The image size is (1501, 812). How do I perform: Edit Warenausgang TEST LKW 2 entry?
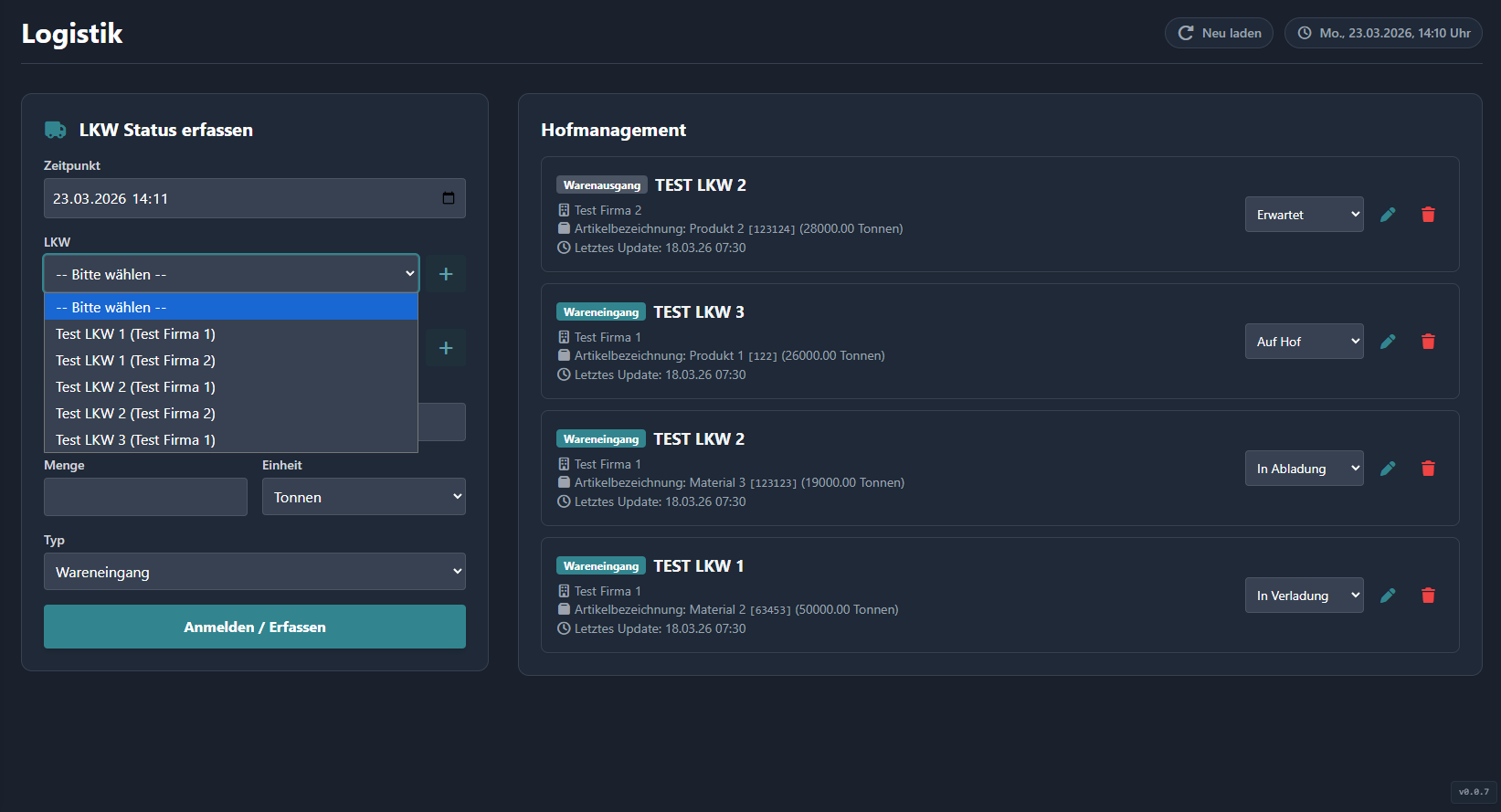(x=1388, y=215)
